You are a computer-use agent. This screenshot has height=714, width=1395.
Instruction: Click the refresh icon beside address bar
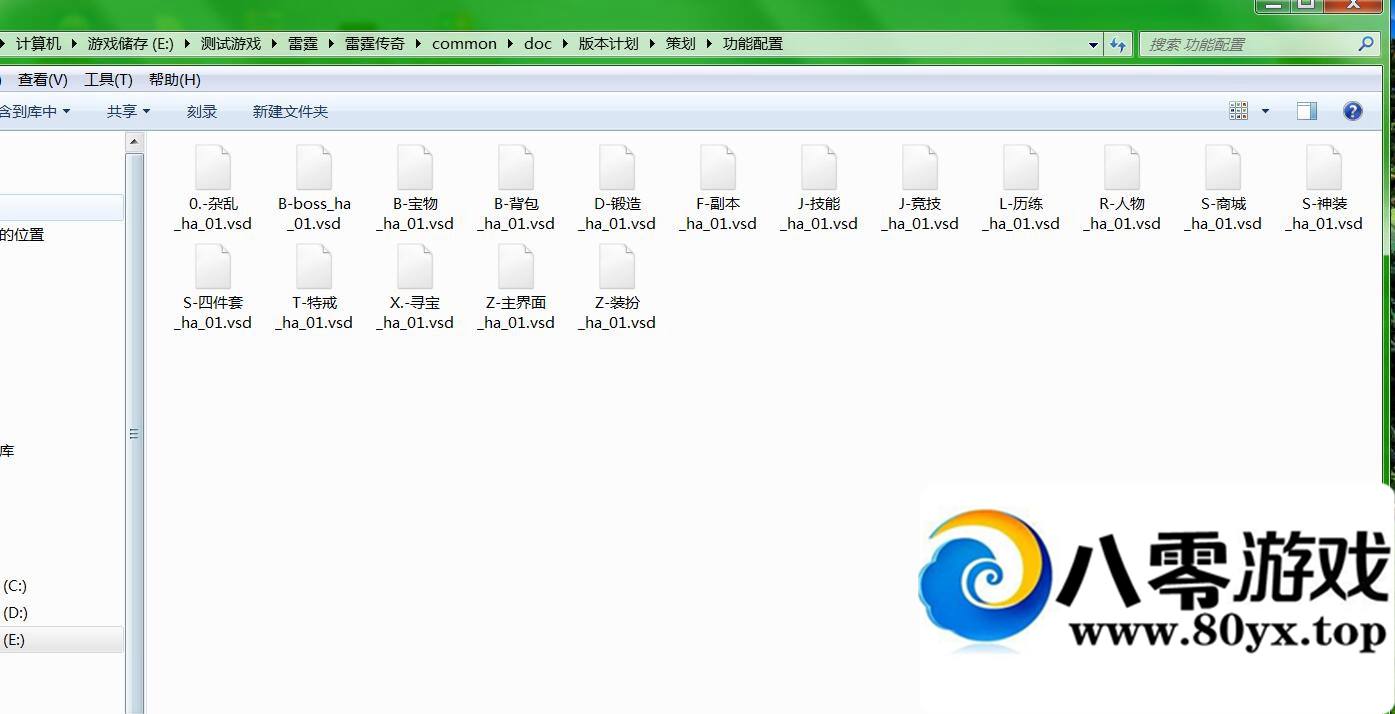pos(1118,44)
